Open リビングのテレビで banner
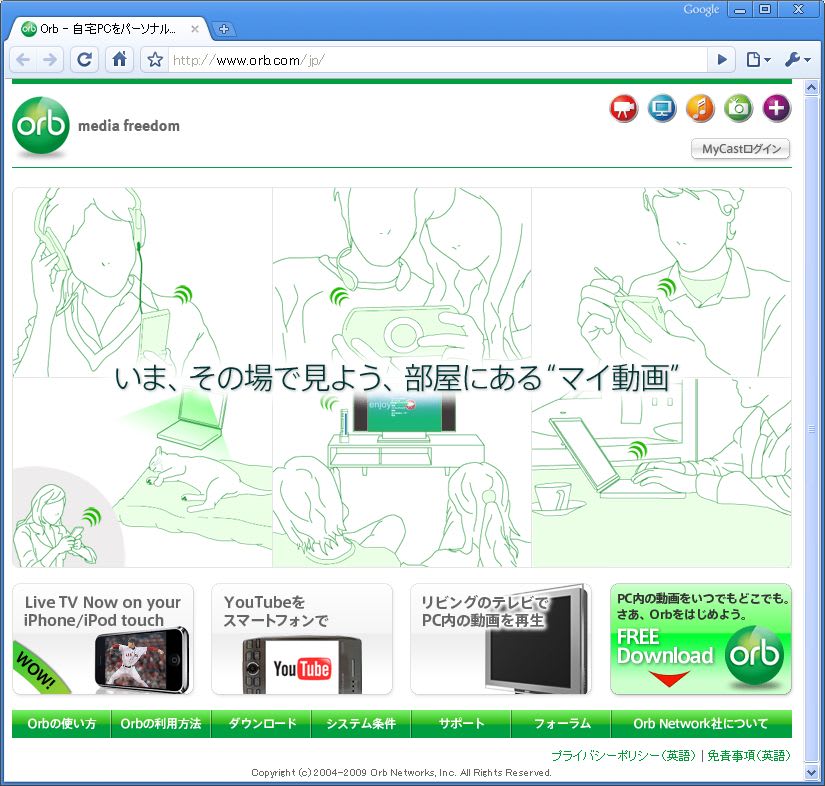The image size is (825, 786). point(501,639)
